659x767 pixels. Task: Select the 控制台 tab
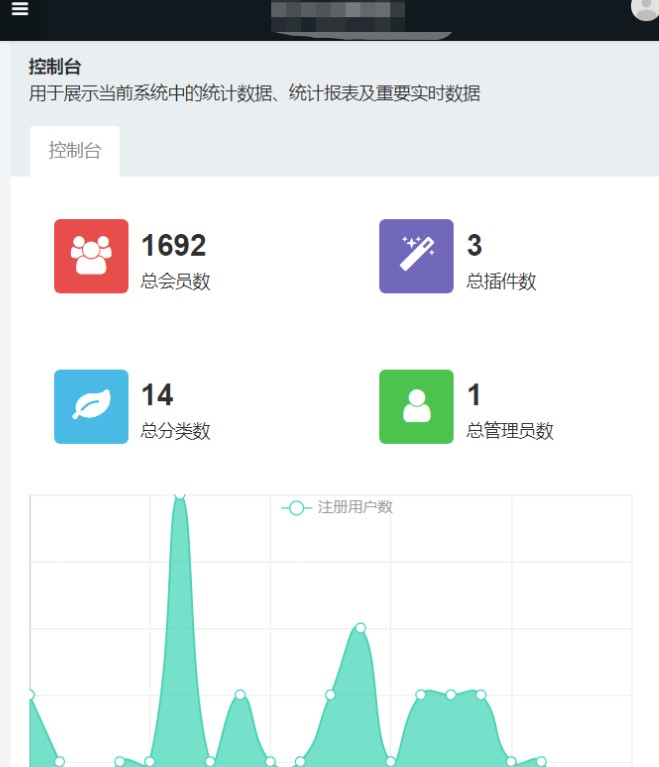[75, 151]
